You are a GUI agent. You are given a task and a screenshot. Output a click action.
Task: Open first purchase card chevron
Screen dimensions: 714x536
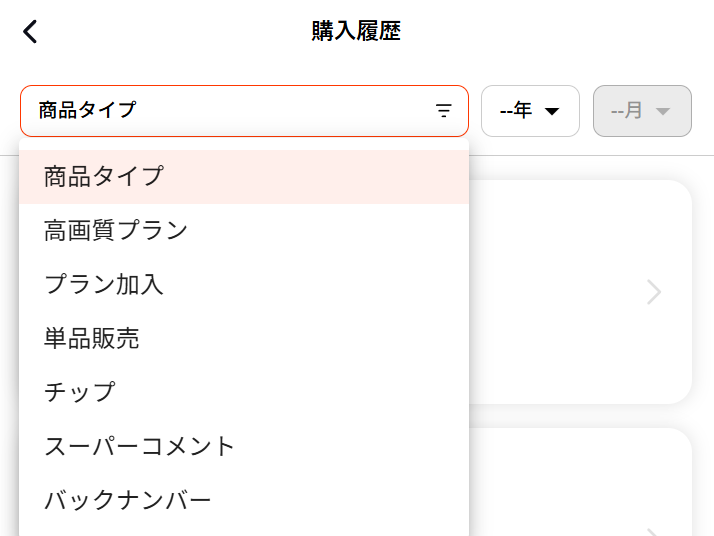pyautogui.click(x=654, y=292)
